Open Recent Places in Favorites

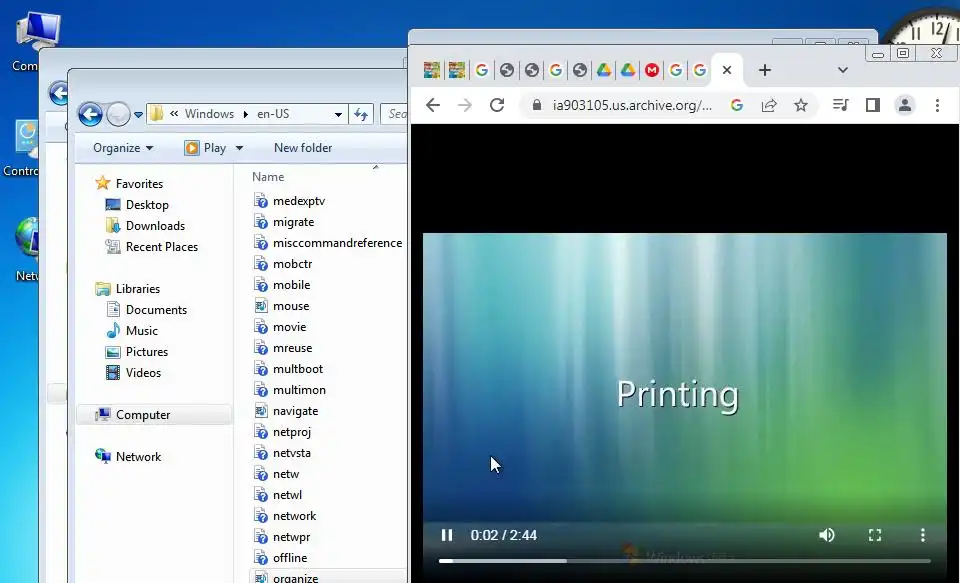(162, 247)
